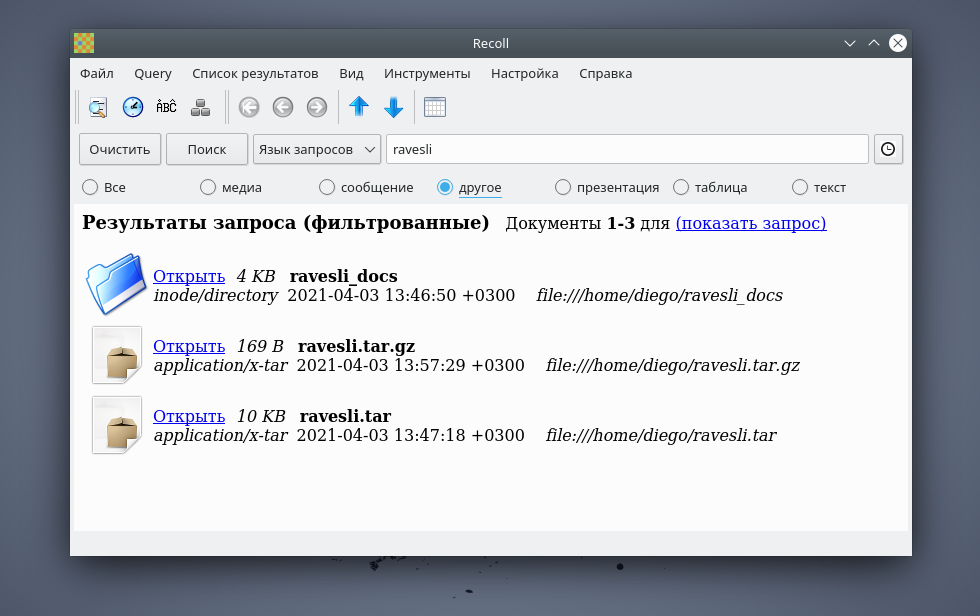Open the Настройка menu
Viewport: 980px width, 616px height.
tap(524, 74)
